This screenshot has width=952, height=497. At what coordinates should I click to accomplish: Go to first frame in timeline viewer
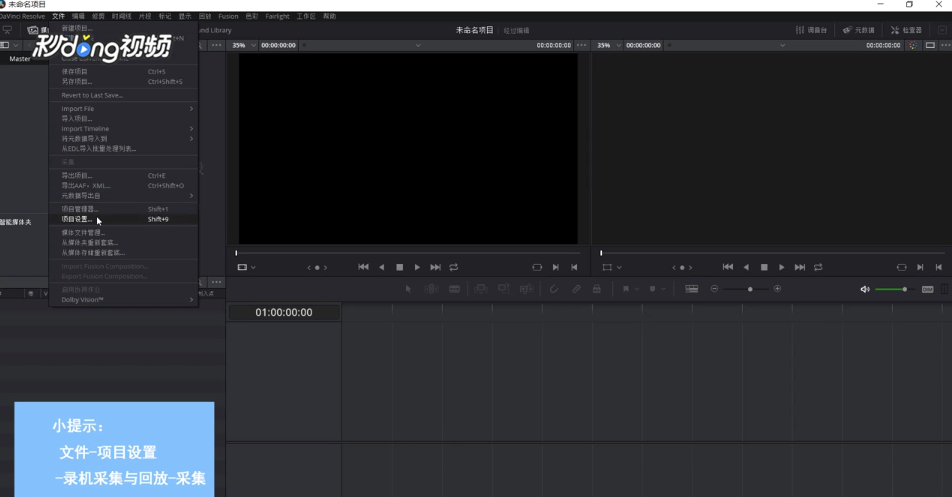(727, 267)
